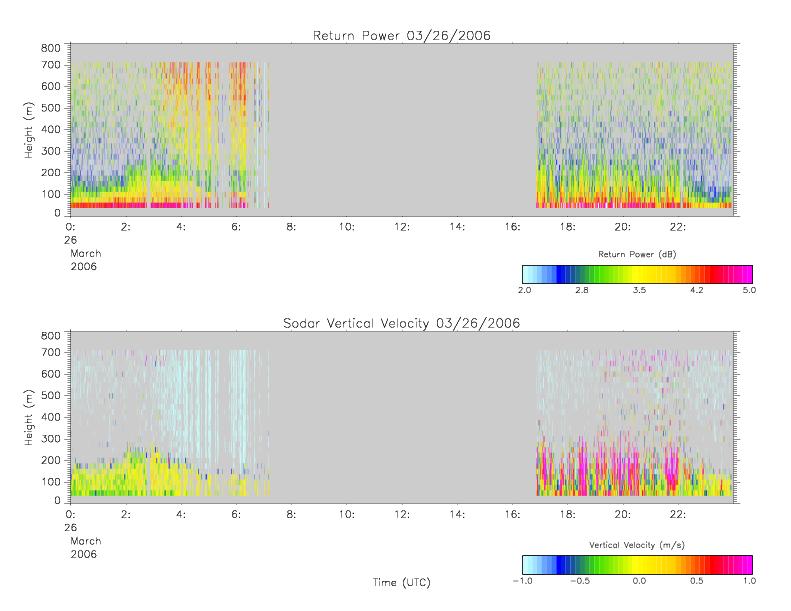Click the 800 height tick on Return Power plot
This screenshot has height=611, width=791.
(50, 48)
